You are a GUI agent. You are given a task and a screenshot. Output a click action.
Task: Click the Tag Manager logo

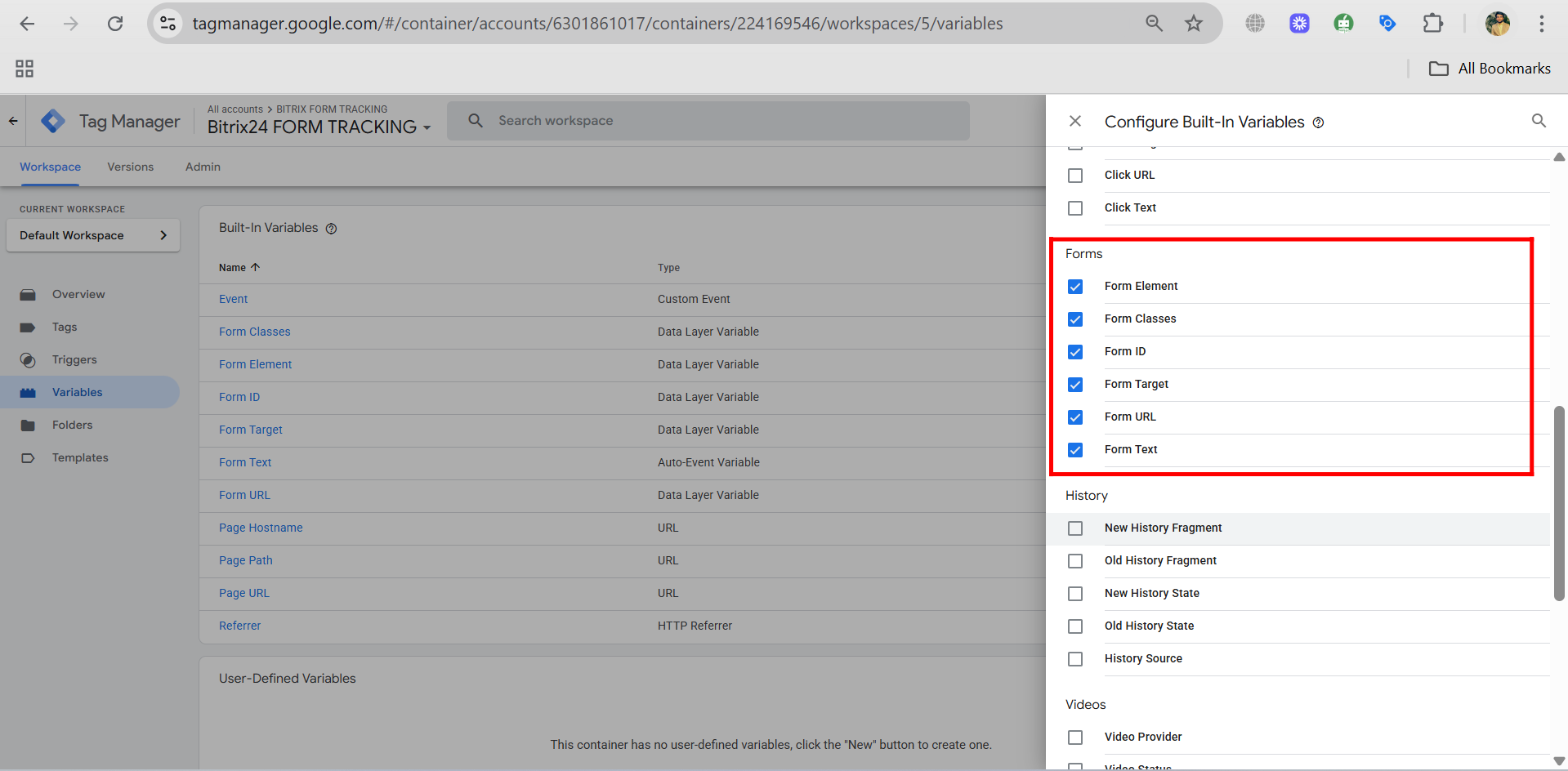(53, 121)
